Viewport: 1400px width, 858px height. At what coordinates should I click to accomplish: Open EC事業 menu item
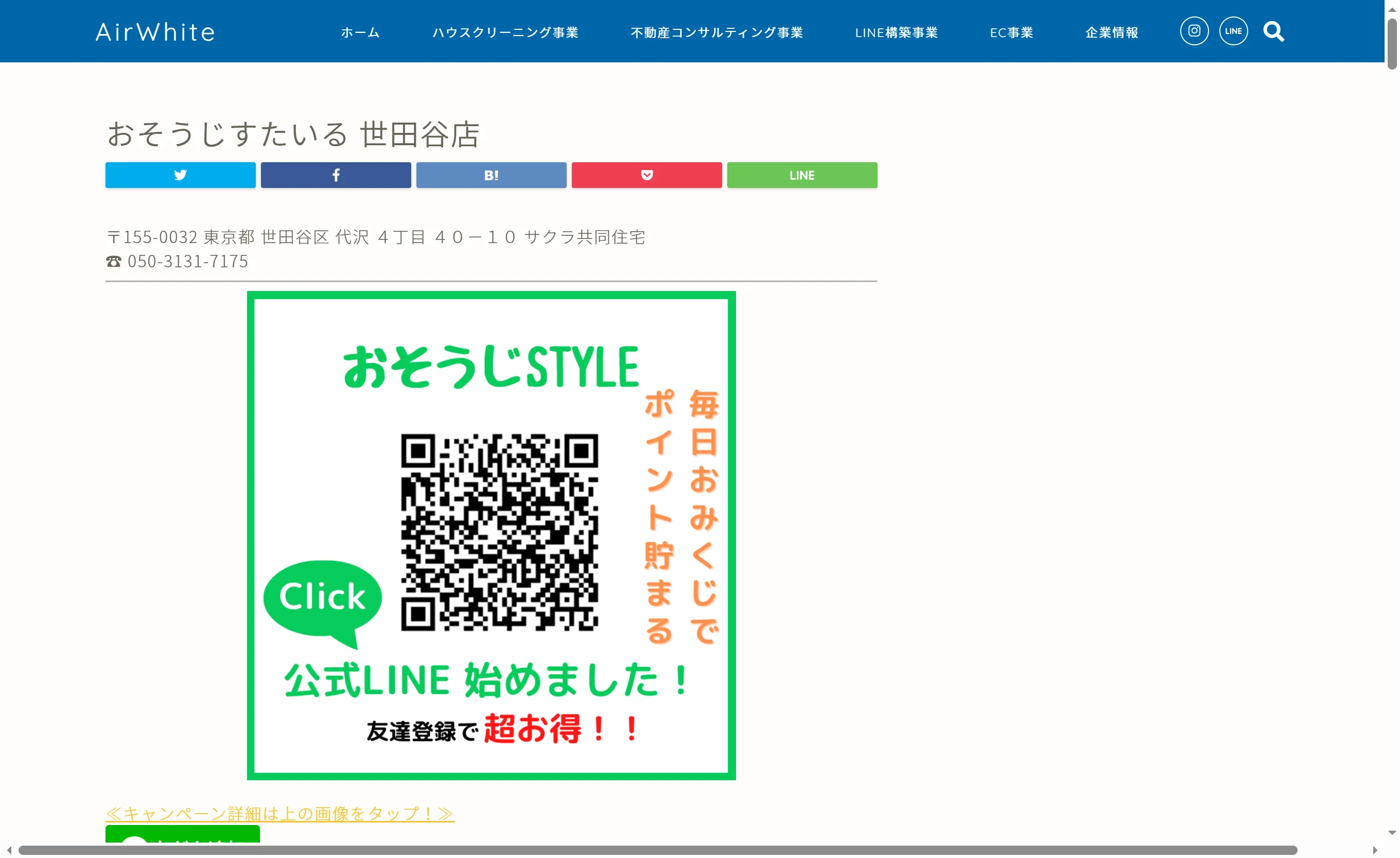point(1011,32)
